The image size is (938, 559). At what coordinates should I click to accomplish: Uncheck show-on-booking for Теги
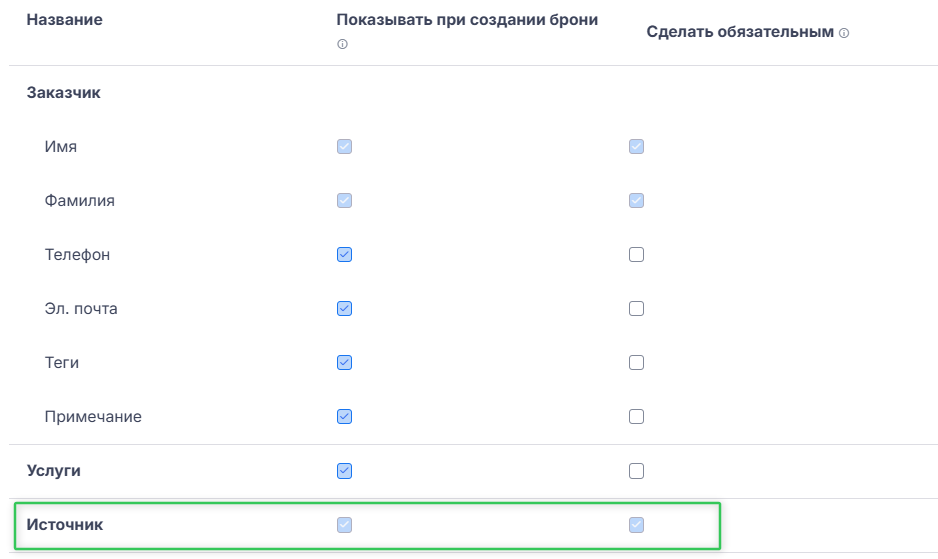[x=345, y=363]
